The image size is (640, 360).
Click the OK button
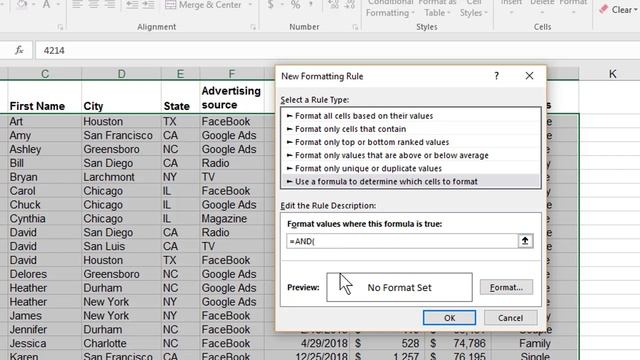449,318
